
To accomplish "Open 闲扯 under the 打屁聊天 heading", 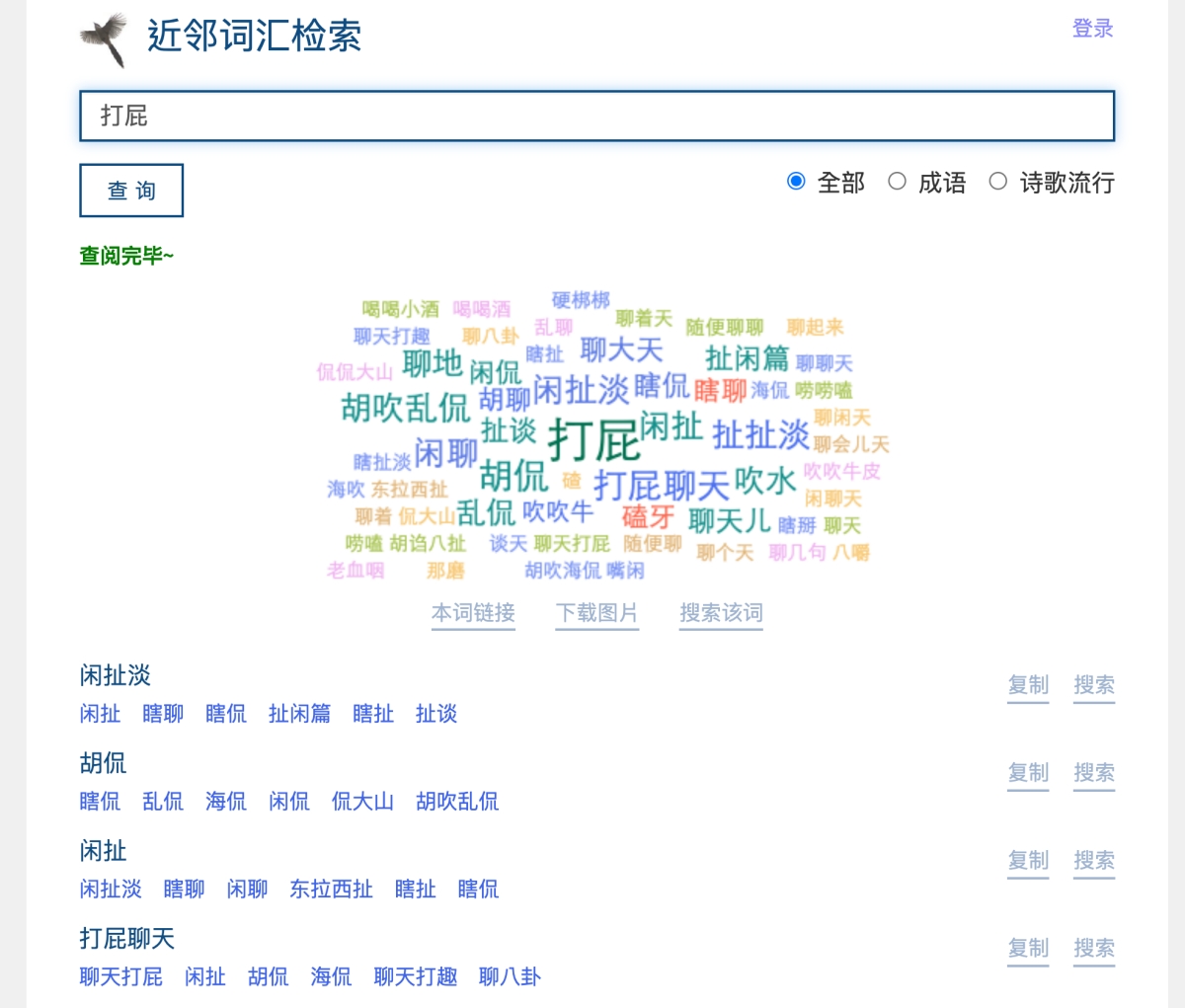I will (205, 977).
